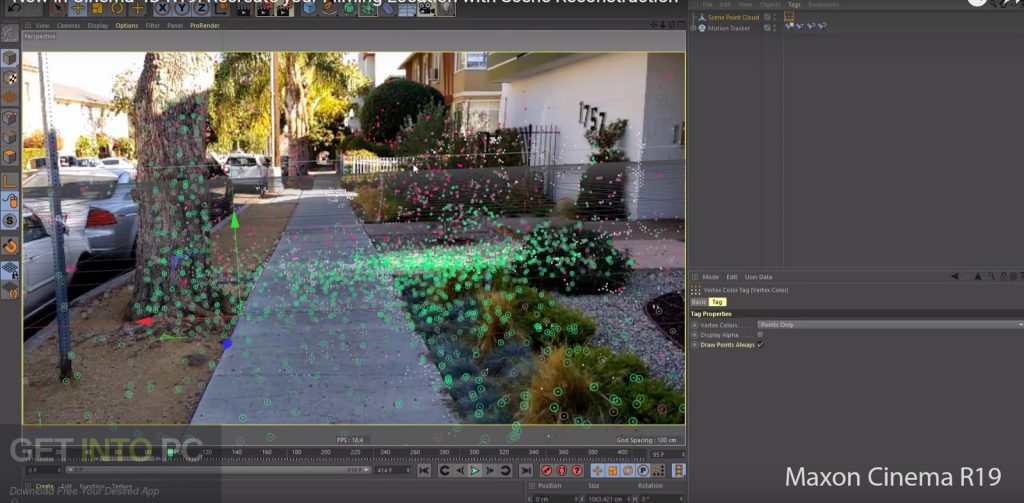Select the Scene Point Cloud object
The width and height of the screenshot is (1024, 503).
coord(733,18)
